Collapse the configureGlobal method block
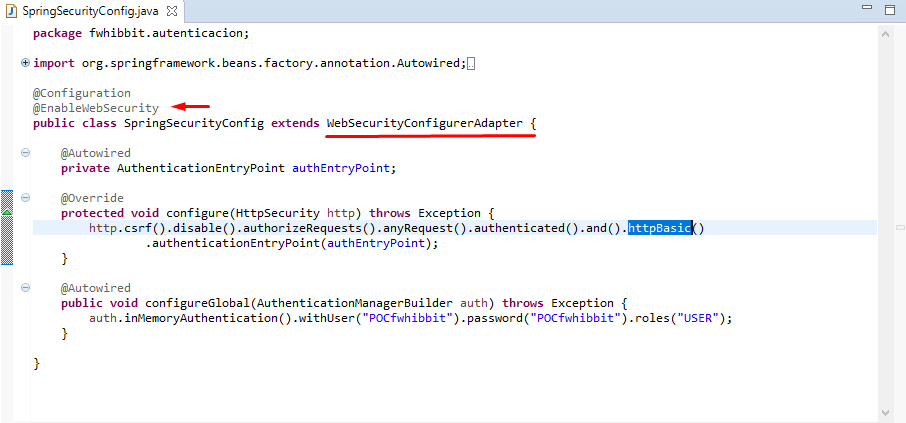Viewport: 906px width, 423px height. click(25, 288)
